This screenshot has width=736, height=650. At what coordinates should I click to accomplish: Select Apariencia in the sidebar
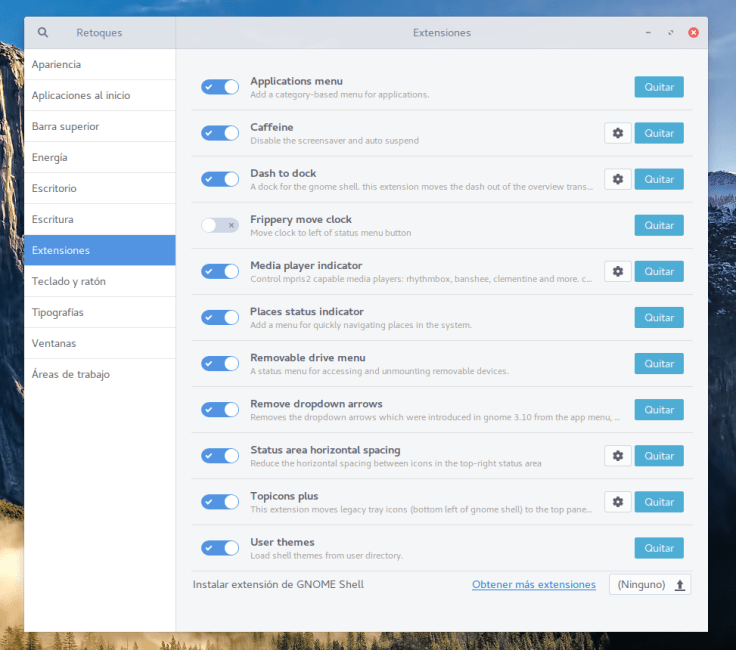(56, 64)
